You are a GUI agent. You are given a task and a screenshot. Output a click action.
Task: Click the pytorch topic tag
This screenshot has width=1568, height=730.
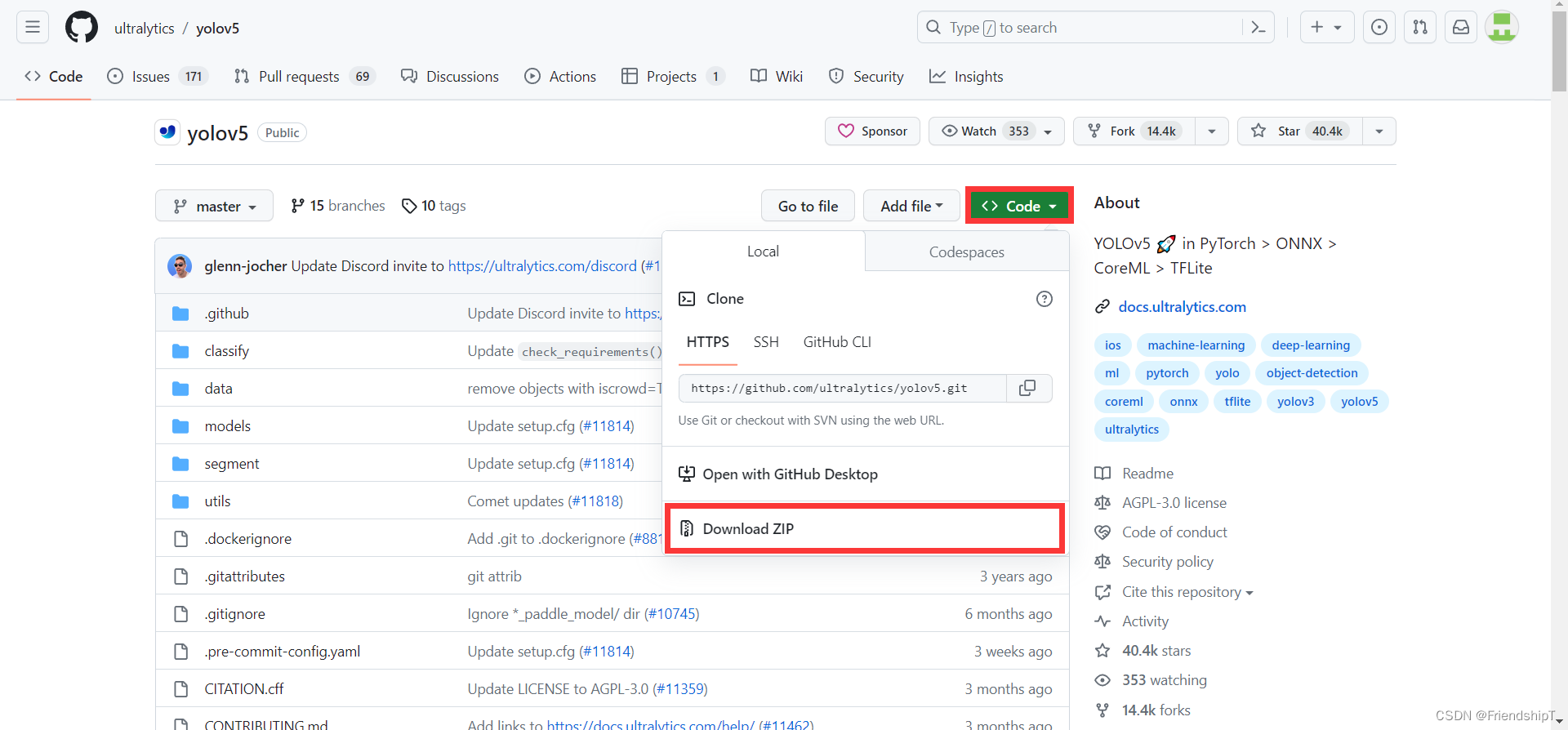click(x=1167, y=373)
